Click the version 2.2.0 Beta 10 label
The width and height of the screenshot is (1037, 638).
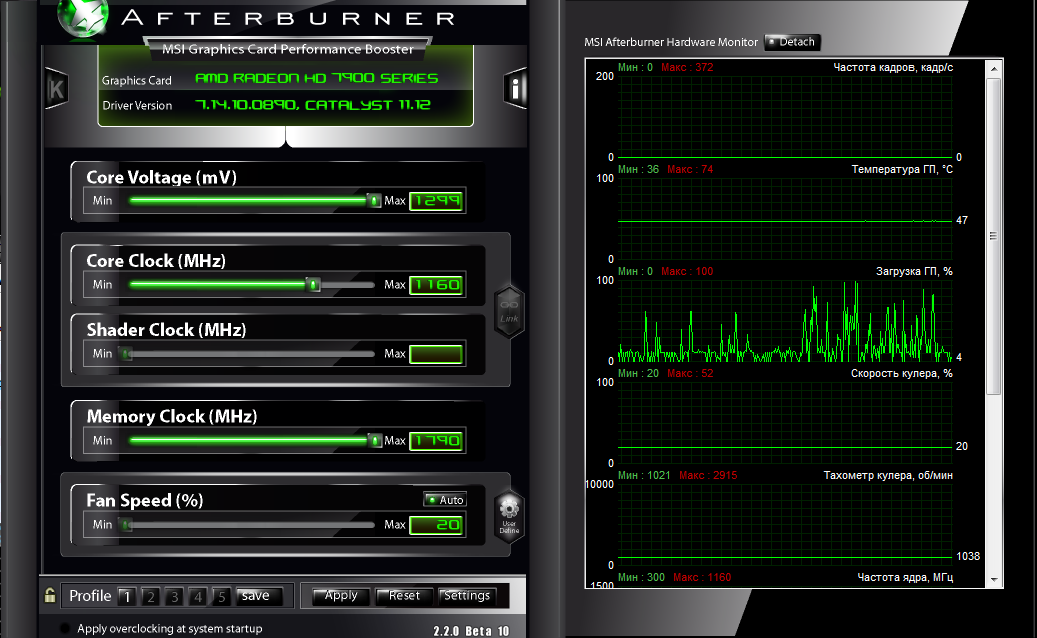[472, 631]
